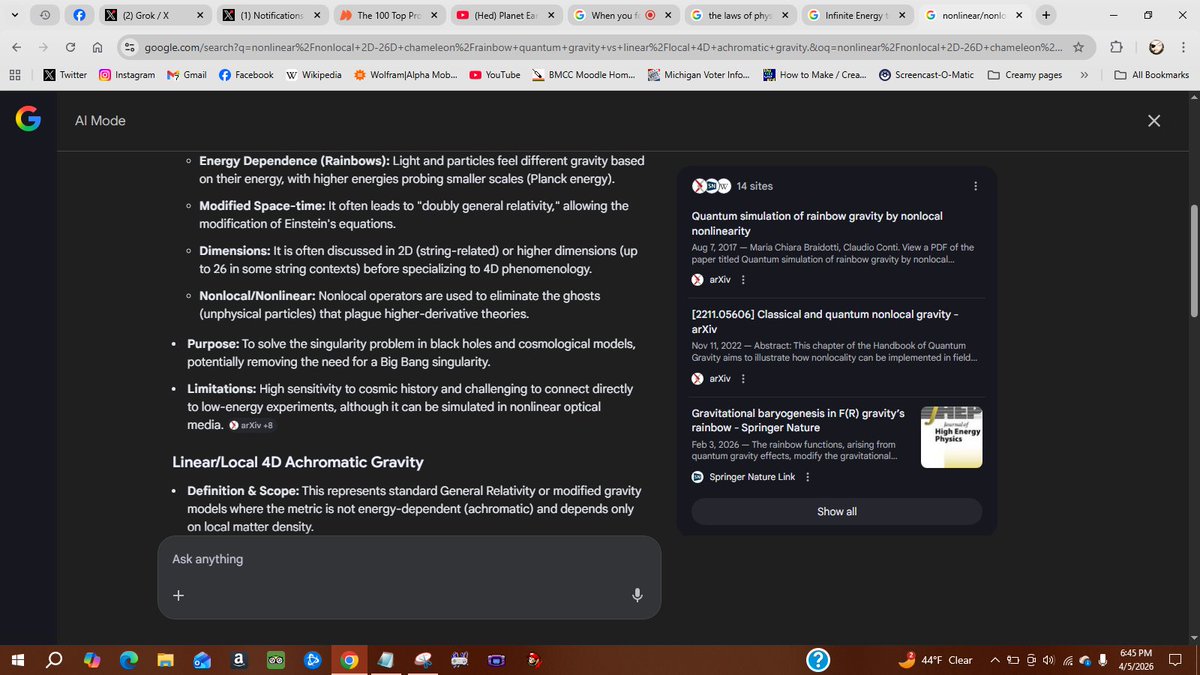Viewport: 1200px width, 675px height.
Task: Go back to previous page
Action: [17, 47]
